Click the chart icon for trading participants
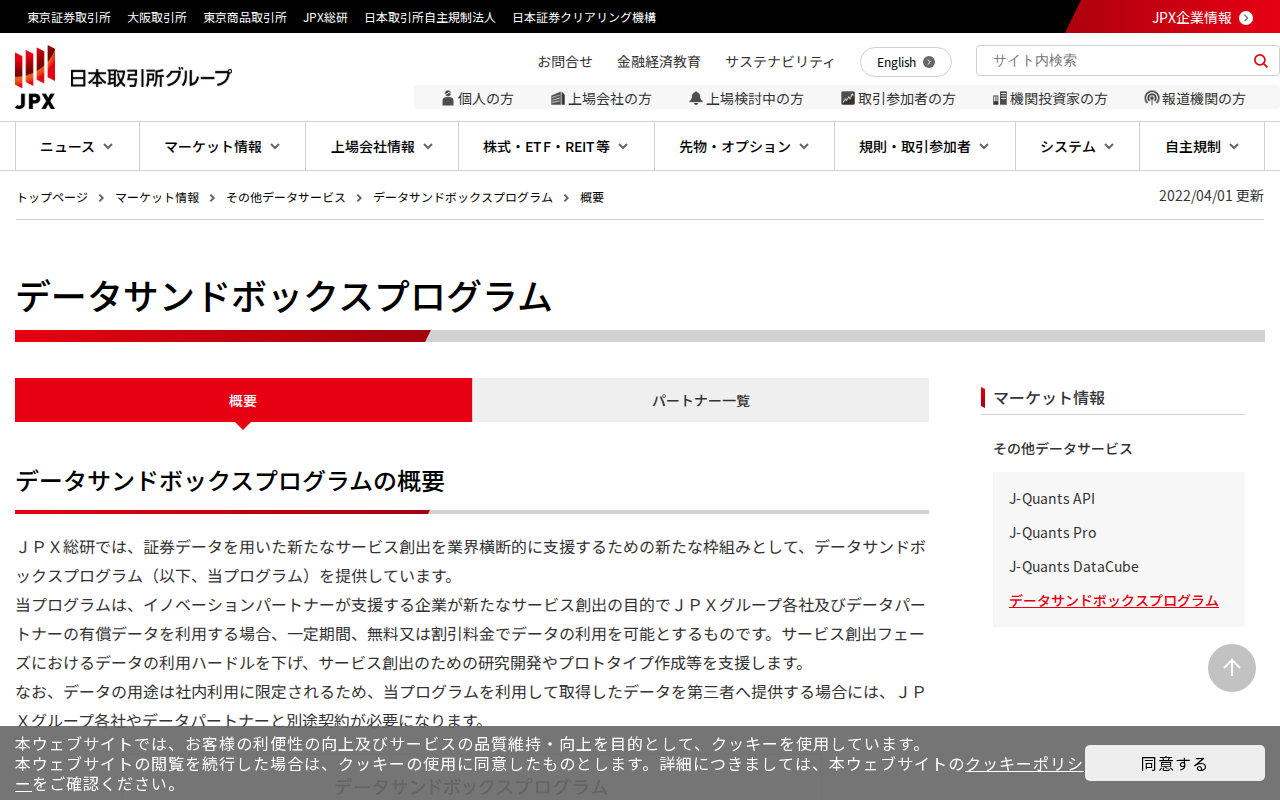 (x=848, y=98)
